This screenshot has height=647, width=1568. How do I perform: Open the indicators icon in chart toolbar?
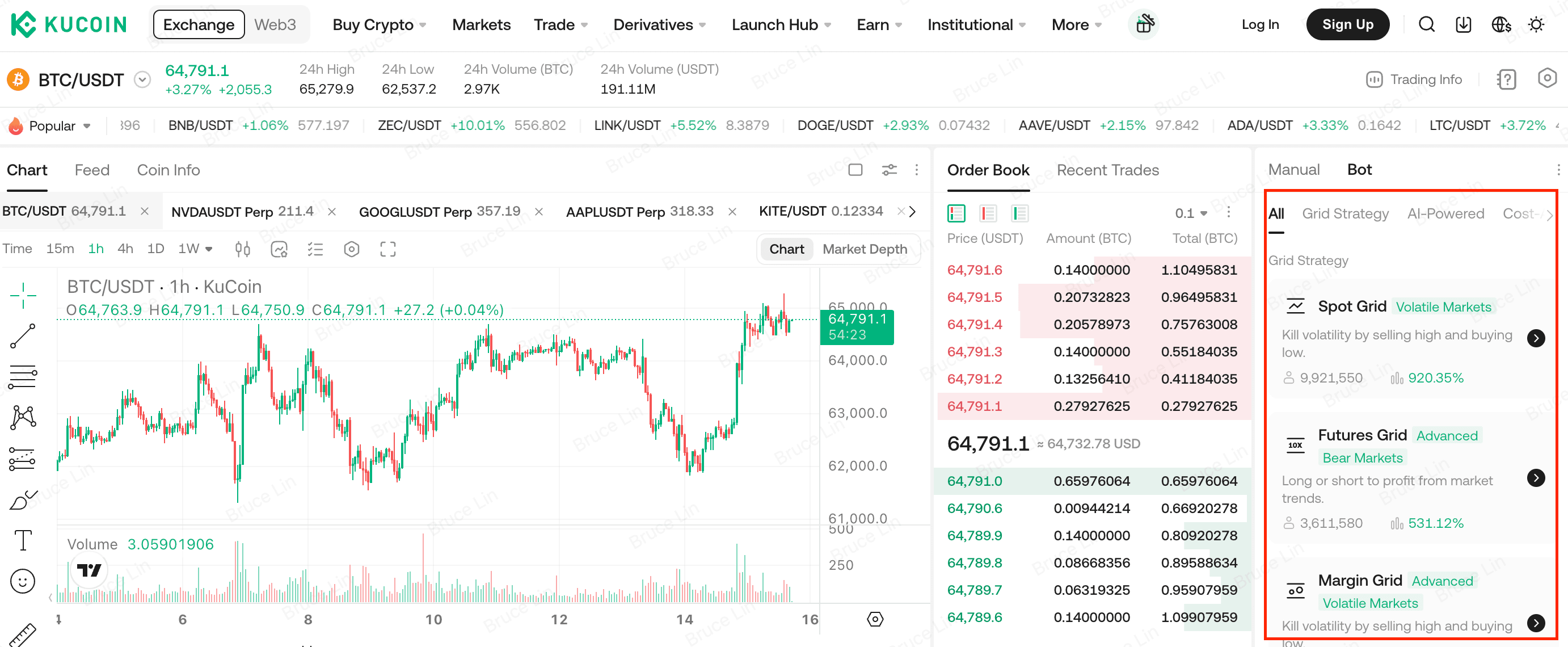pos(279,249)
